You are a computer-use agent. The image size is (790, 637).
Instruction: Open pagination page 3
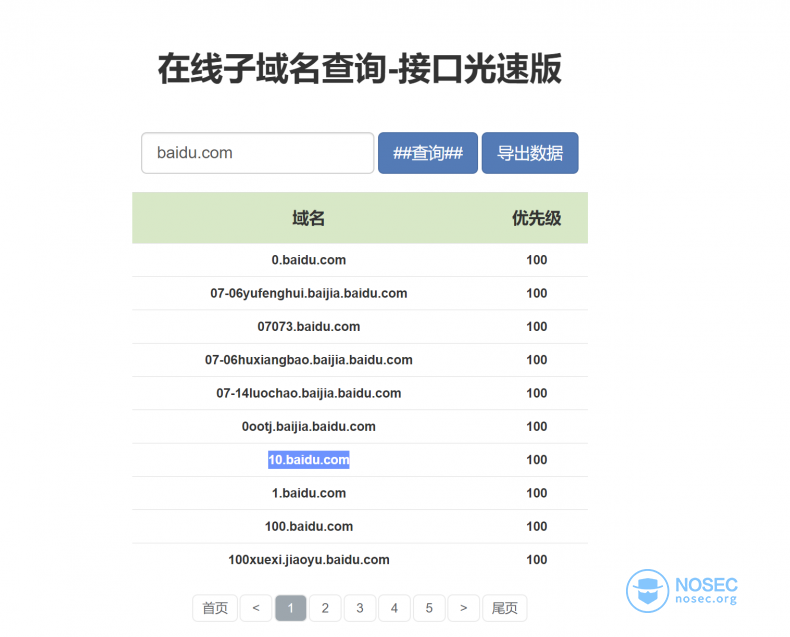[x=360, y=608]
